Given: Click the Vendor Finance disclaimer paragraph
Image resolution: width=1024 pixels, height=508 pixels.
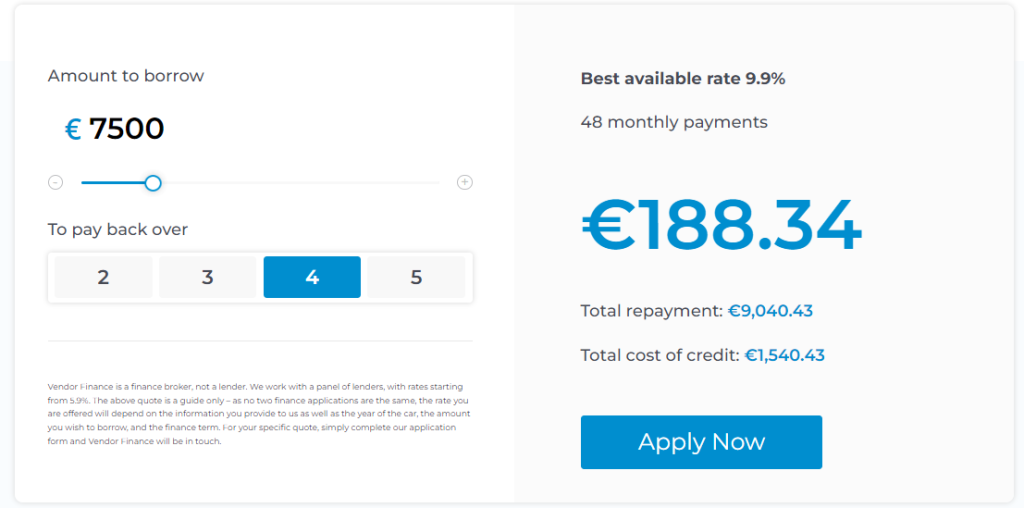Looking at the screenshot, I should coord(259,413).
